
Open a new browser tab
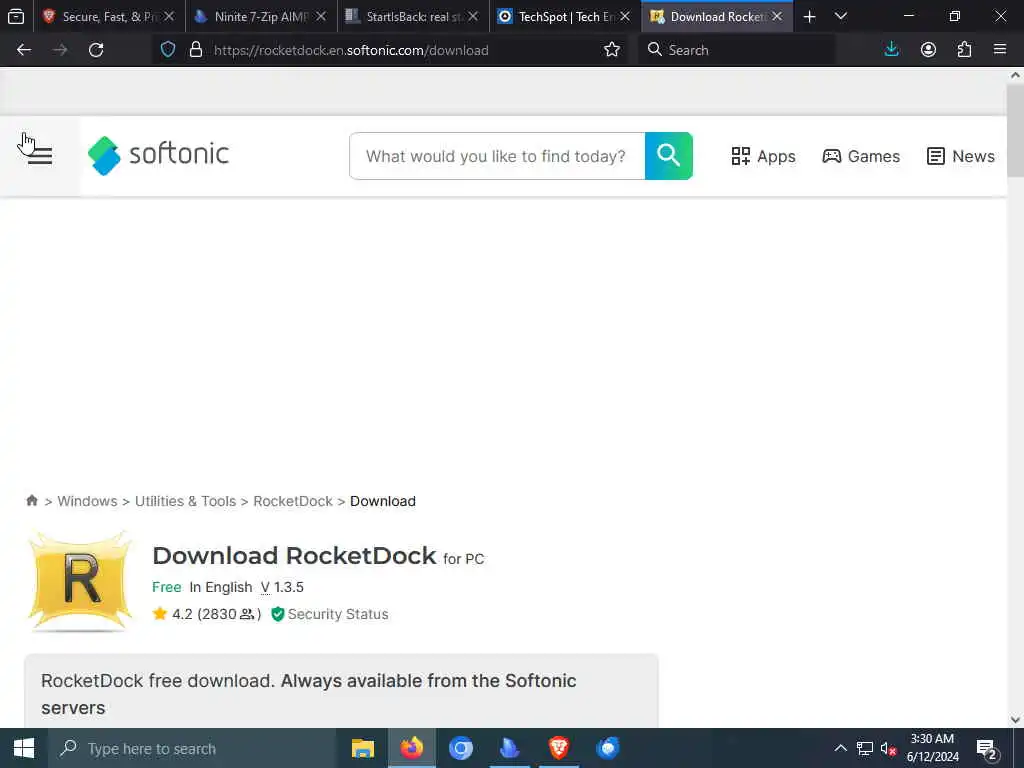point(809,16)
